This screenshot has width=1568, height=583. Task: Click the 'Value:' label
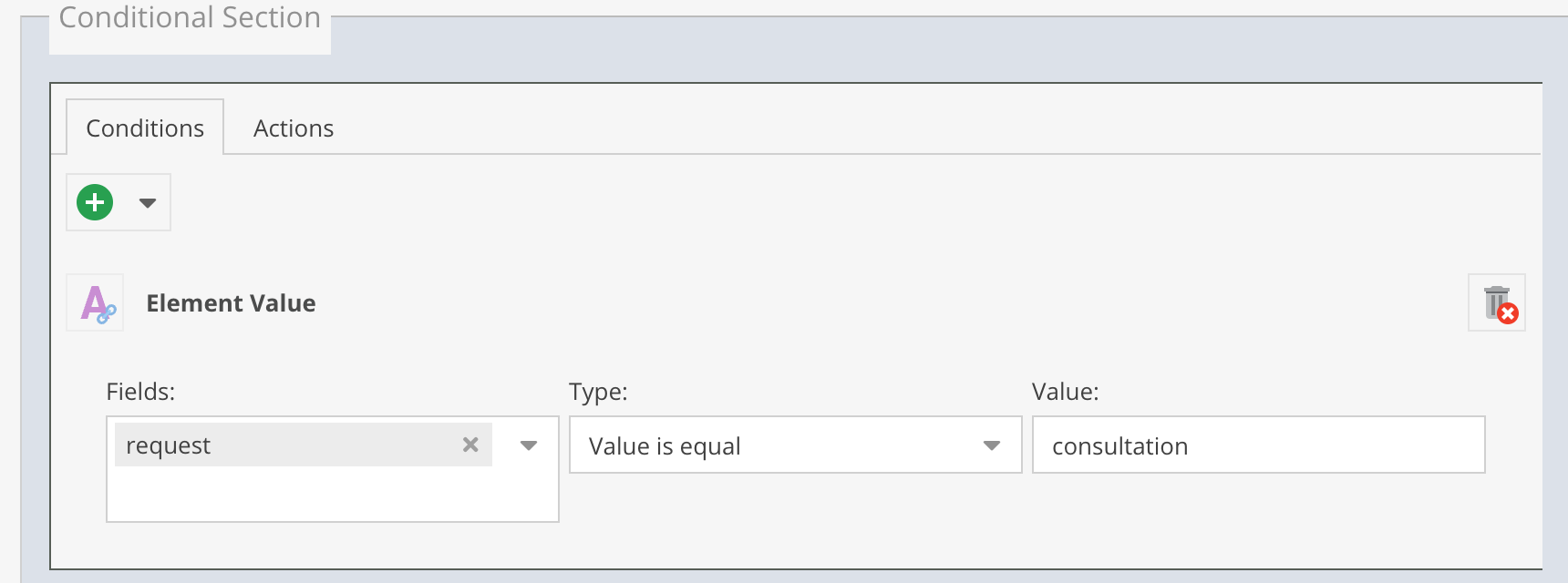1065,392
